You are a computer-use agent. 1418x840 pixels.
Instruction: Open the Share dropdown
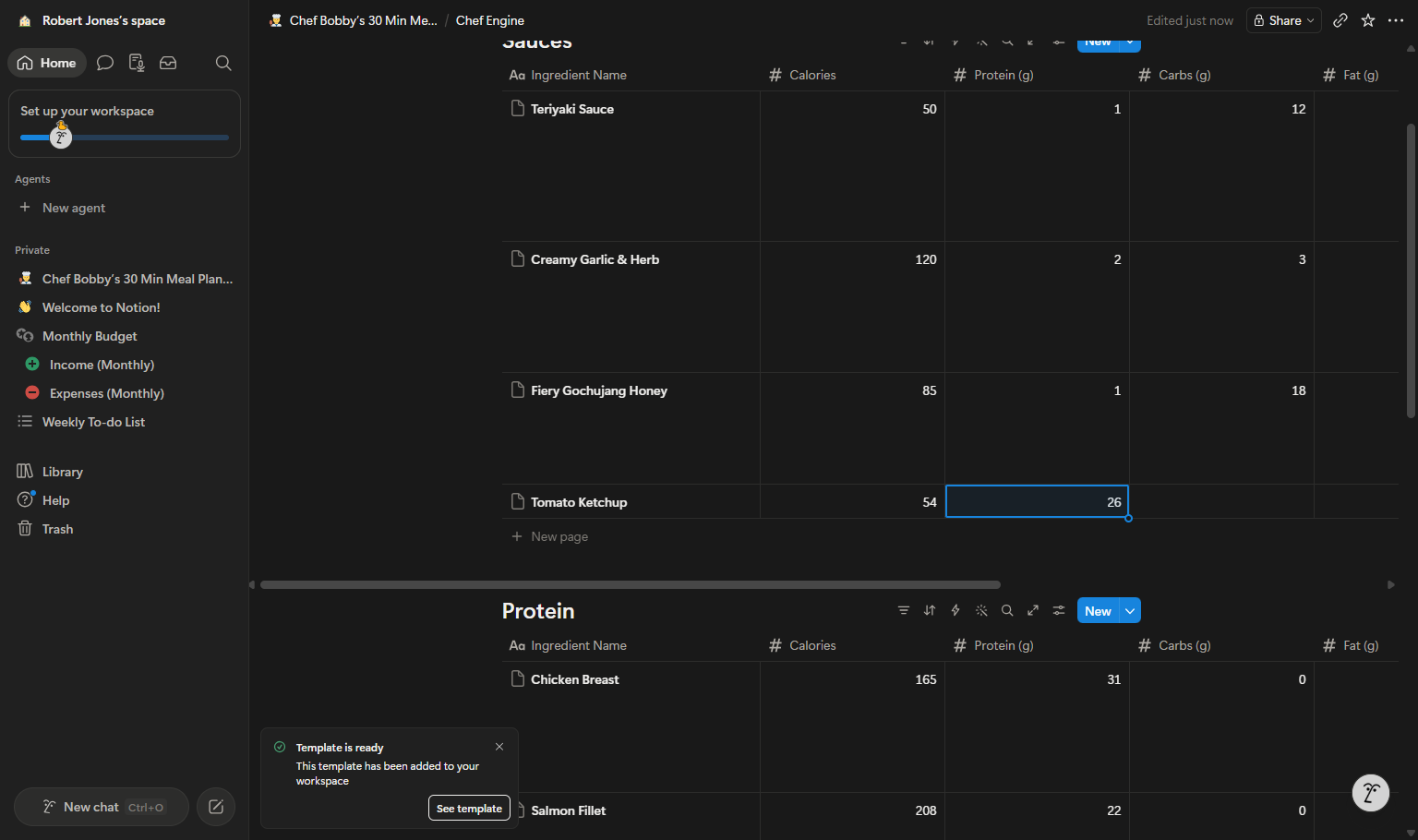click(x=1283, y=20)
